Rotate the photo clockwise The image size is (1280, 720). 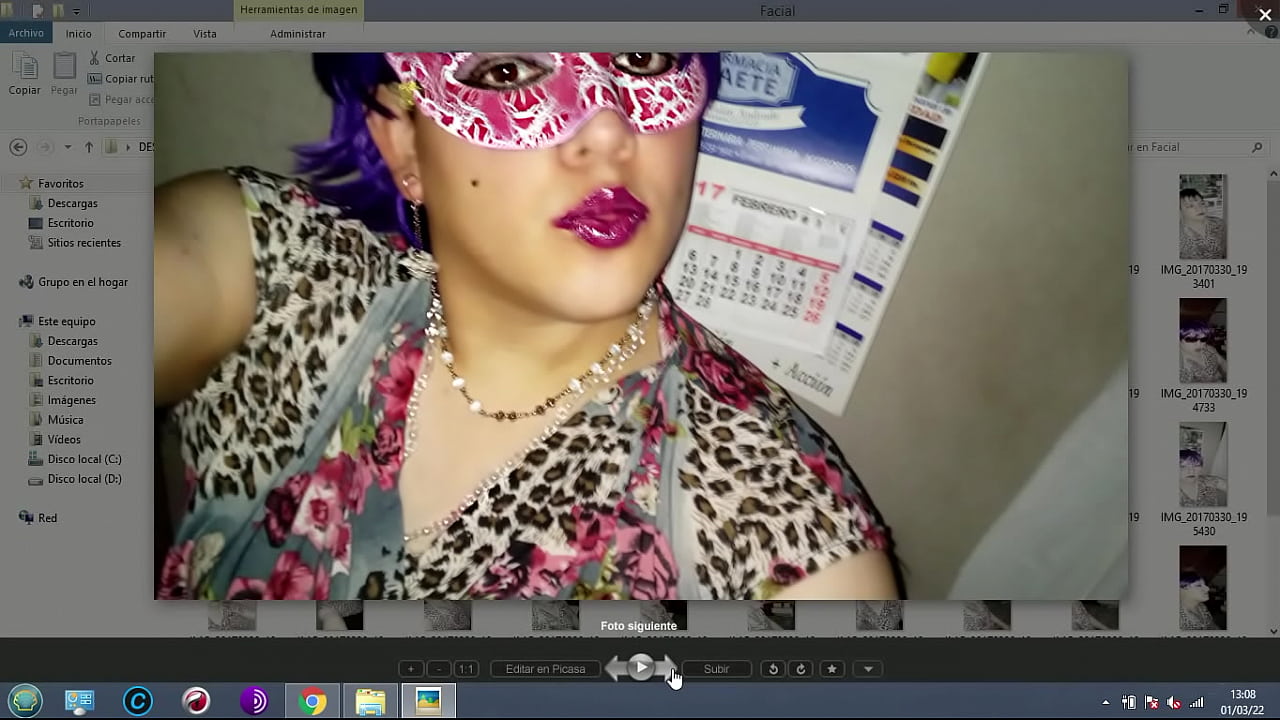click(800, 669)
